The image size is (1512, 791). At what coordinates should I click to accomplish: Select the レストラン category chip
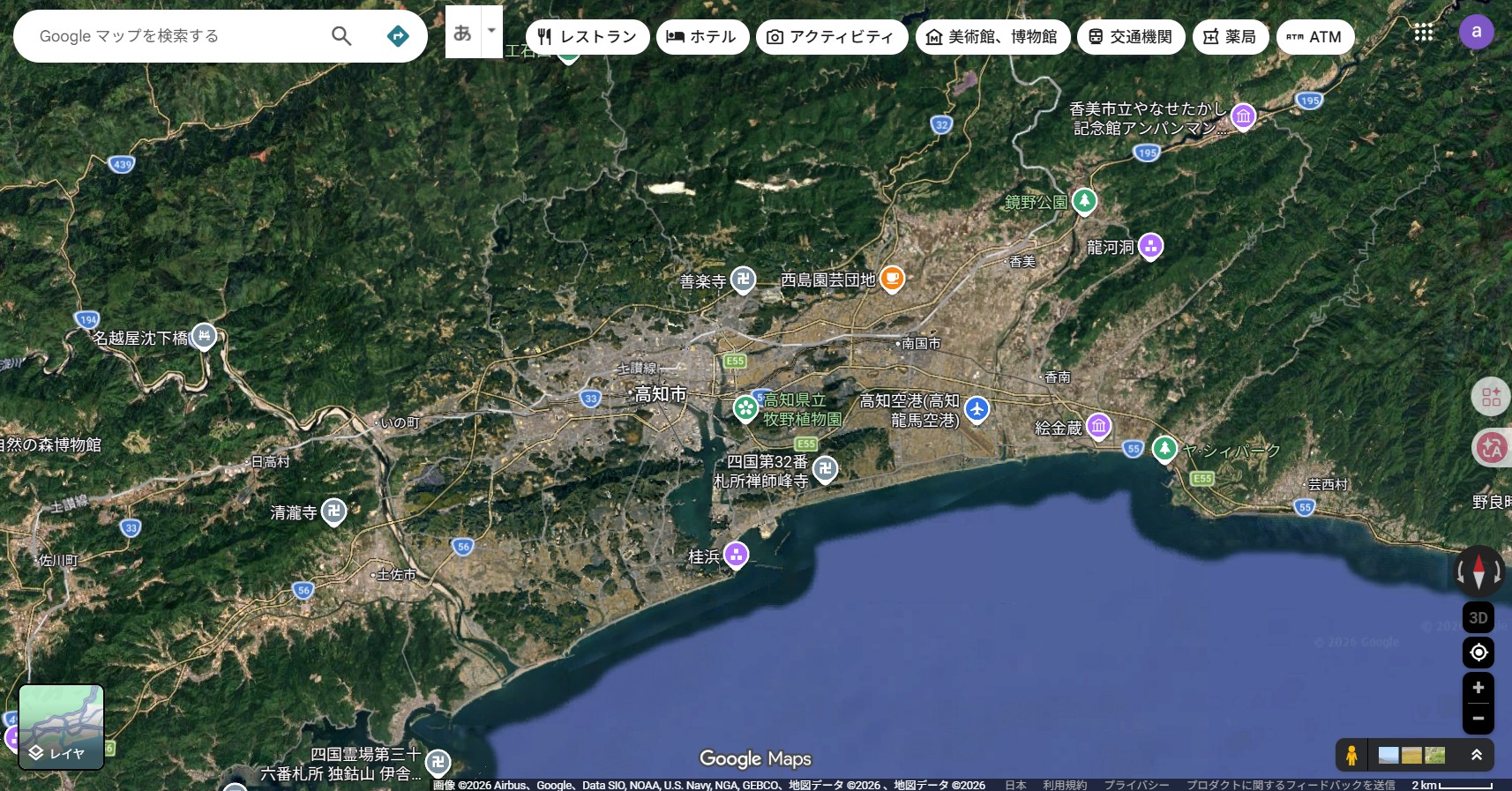coord(588,37)
